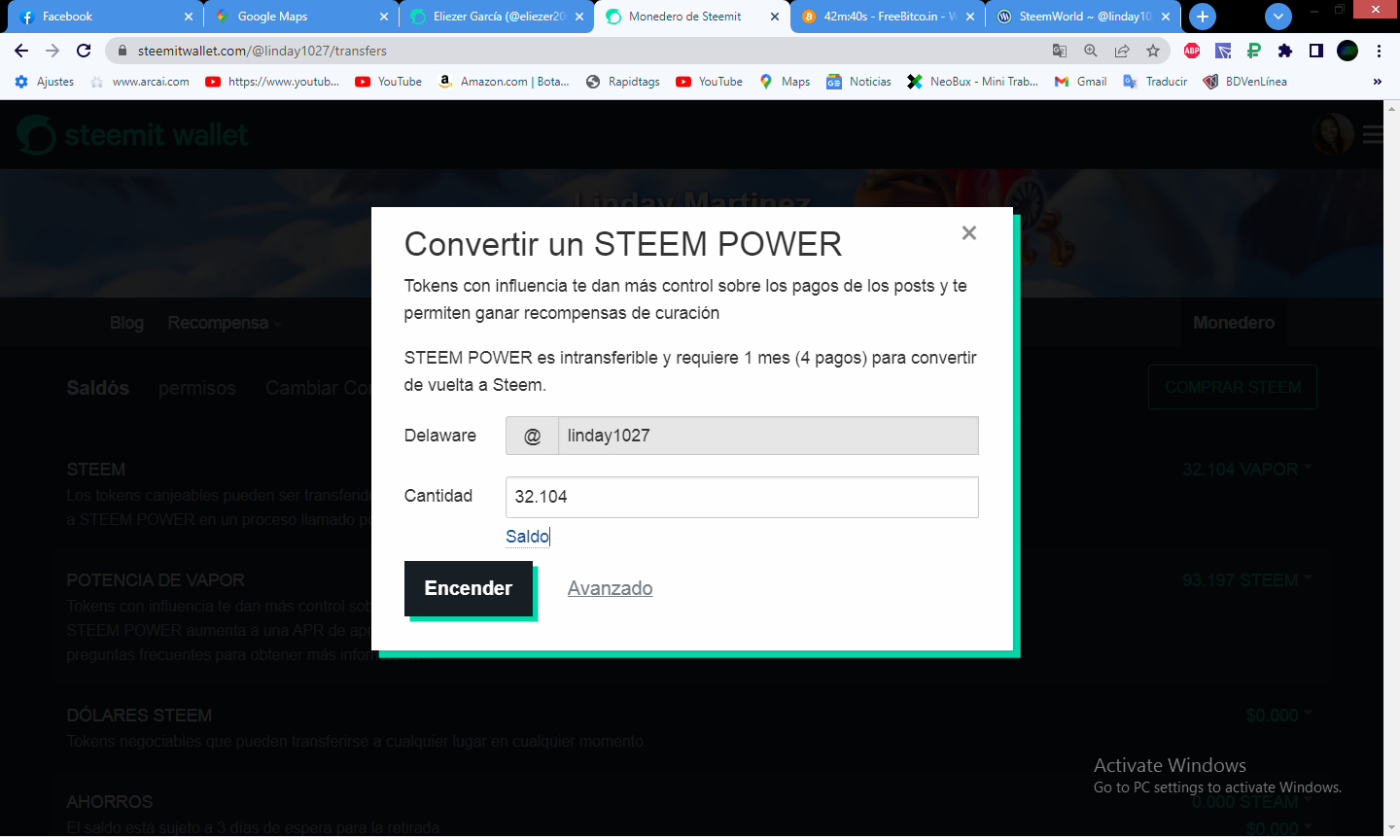Open the Chrome three-dot menu
The image size is (1400, 840).
click(1379, 51)
